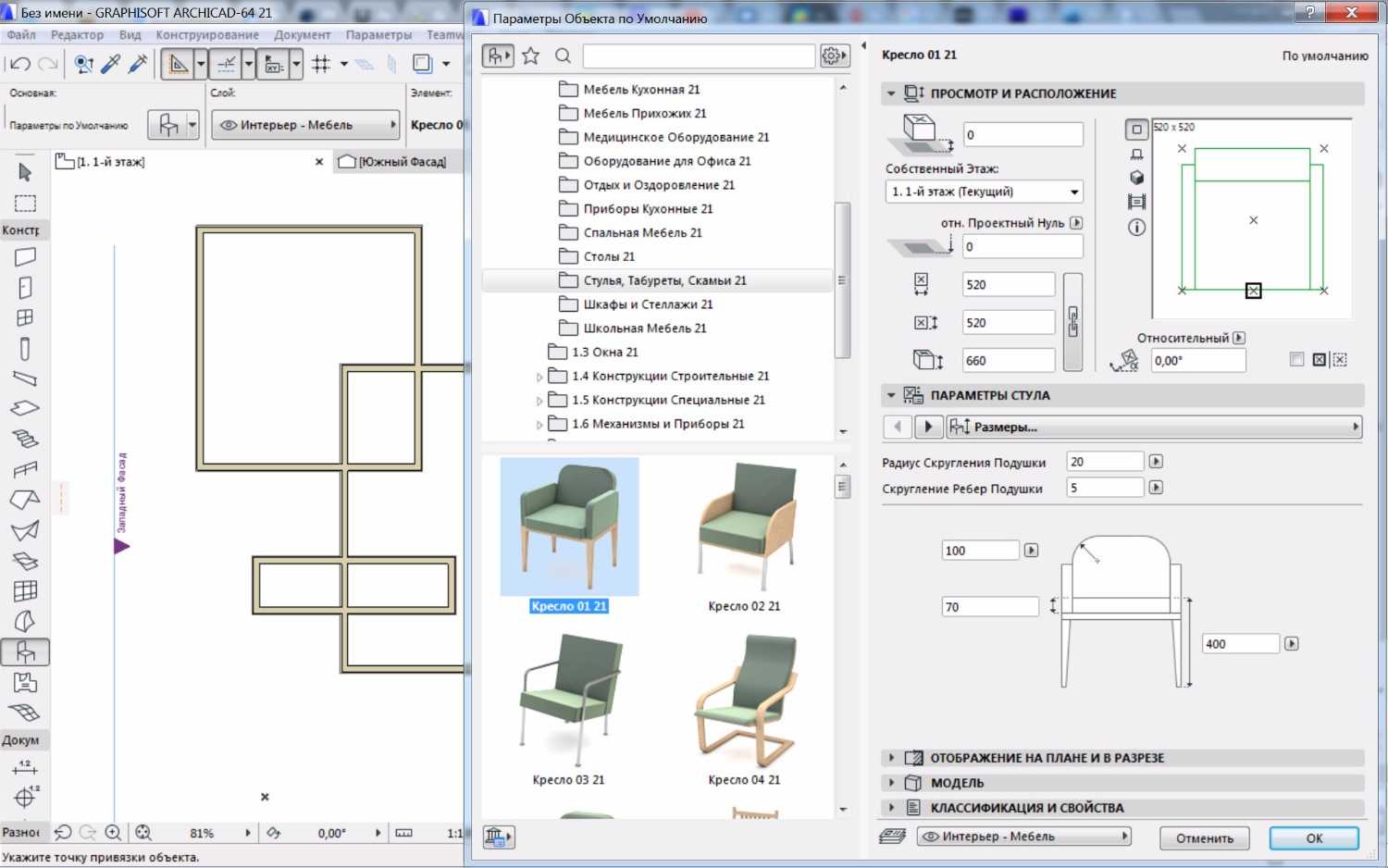The width and height of the screenshot is (1388, 868).
Task: Expand 1.4 Конструкции Строительные 21 folder
Action: click(539, 377)
